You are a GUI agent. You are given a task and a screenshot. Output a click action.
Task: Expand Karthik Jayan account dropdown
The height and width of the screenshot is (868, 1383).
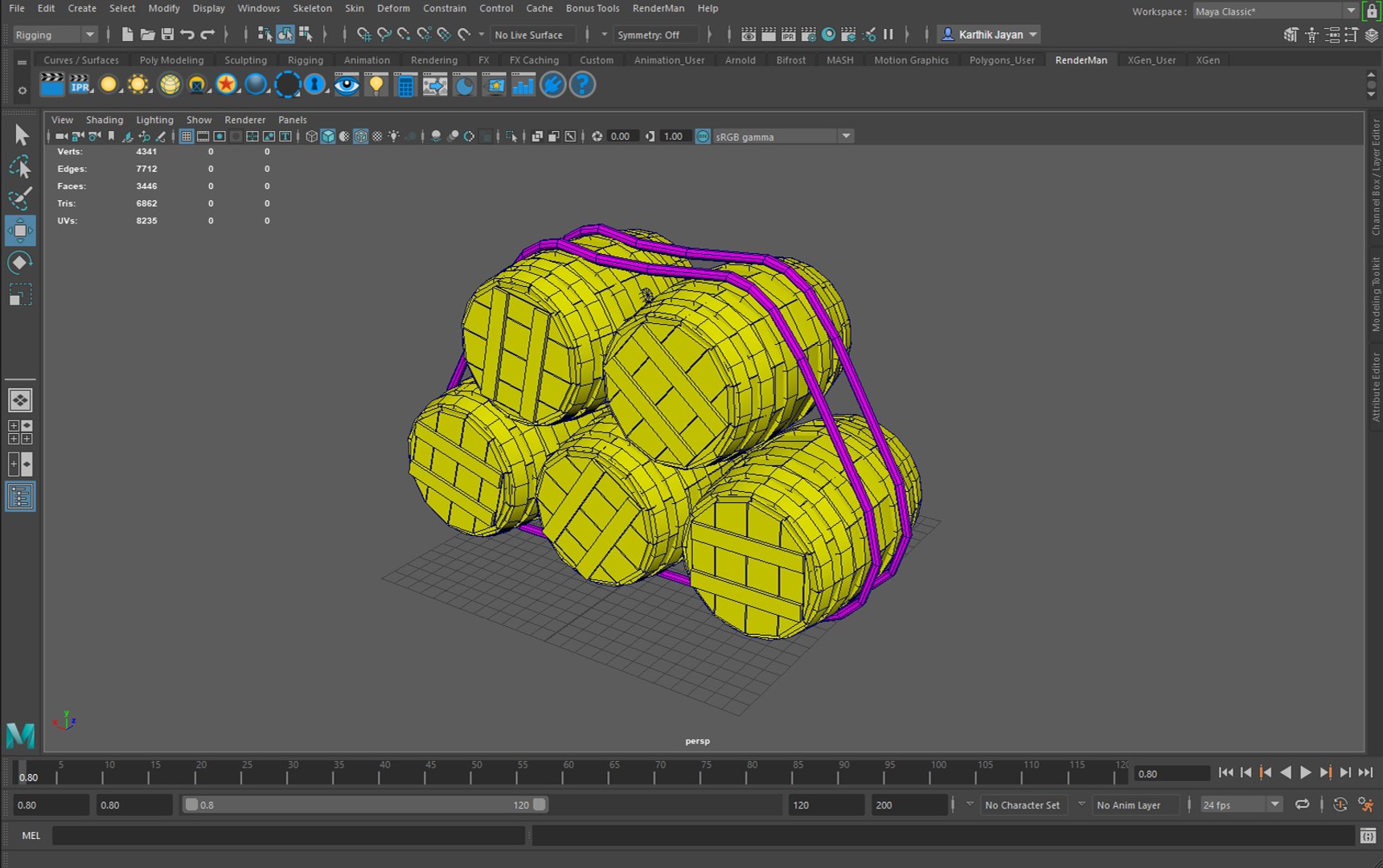pyautogui.click(x=989, y=35)
